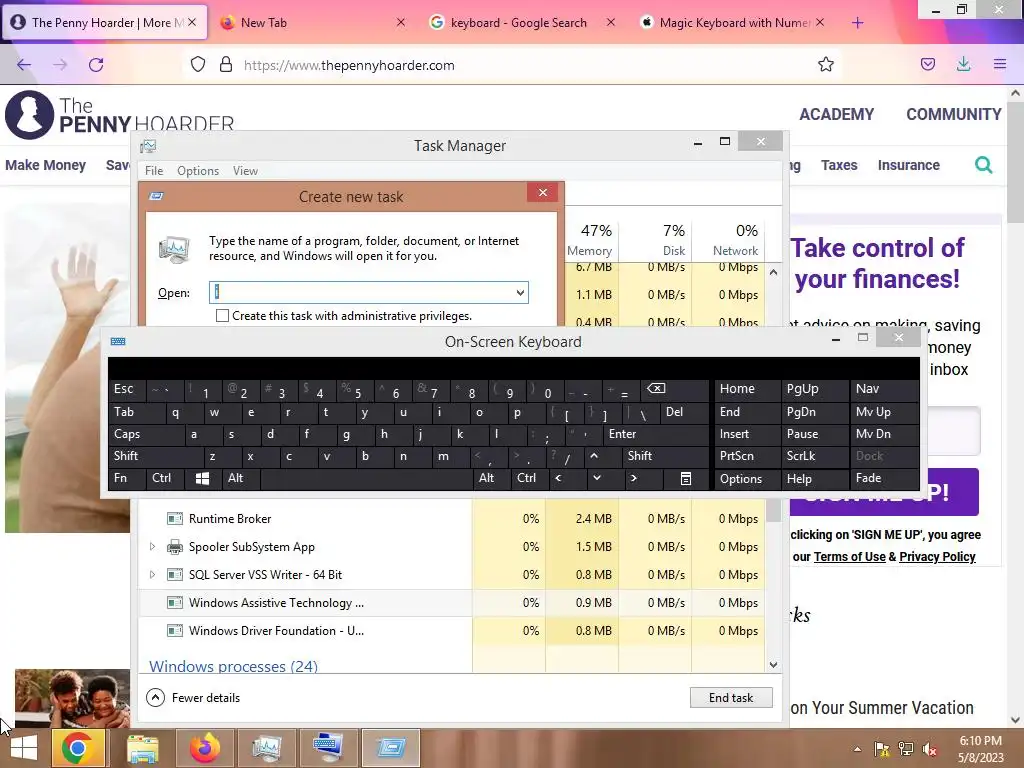Viewport: 1024px width, 768px height.
Task: Open Firefox hamburger menu icon
Action: click(1000, 65)
